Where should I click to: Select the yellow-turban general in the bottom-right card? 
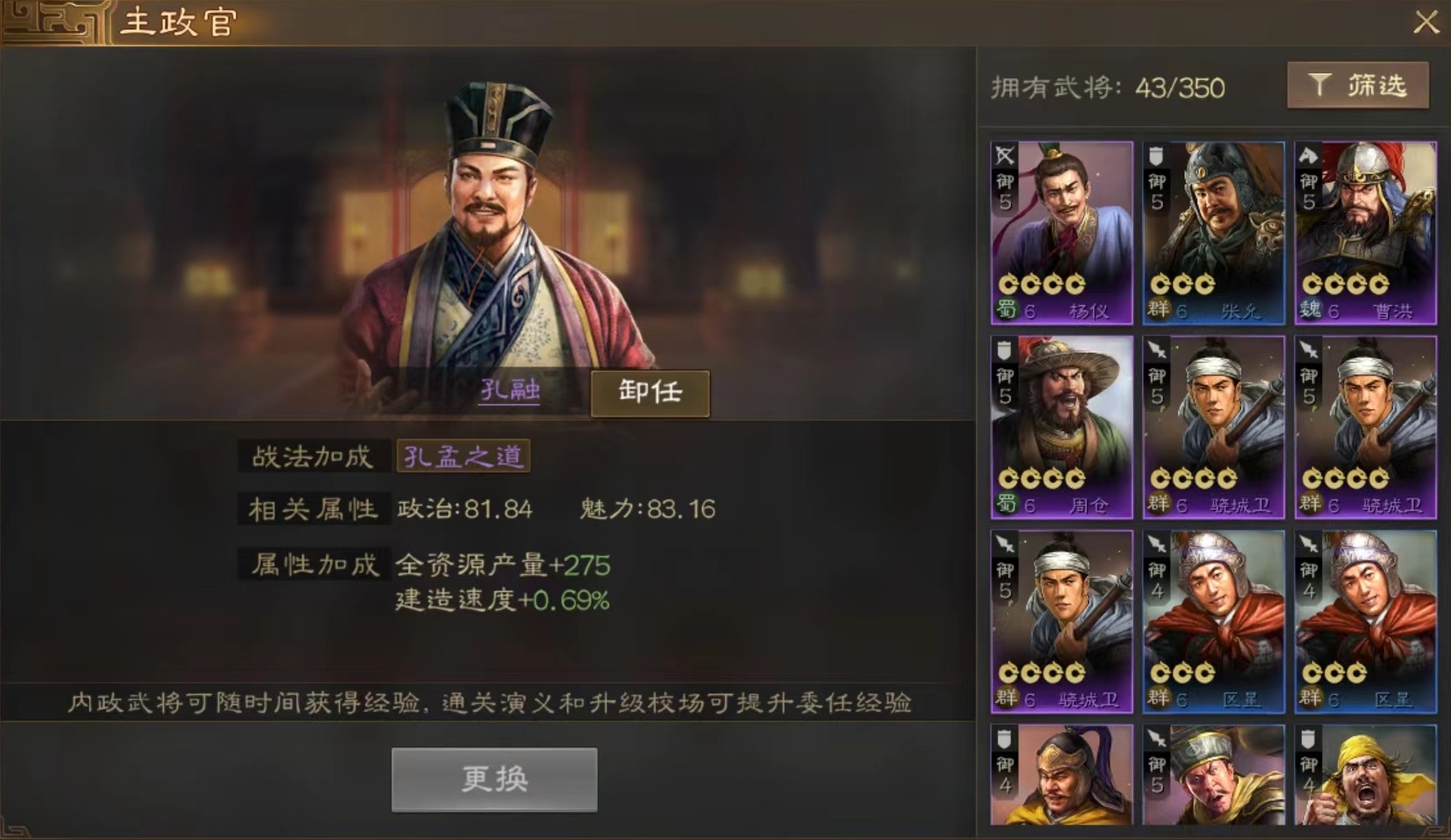coord(1365,775)
